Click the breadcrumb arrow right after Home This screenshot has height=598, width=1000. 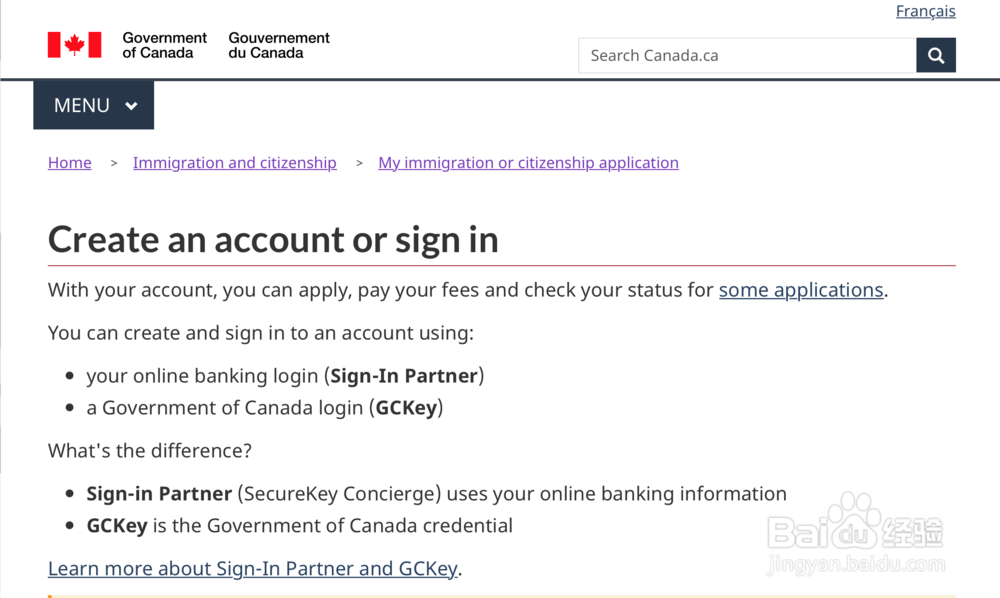coord(114,163)
